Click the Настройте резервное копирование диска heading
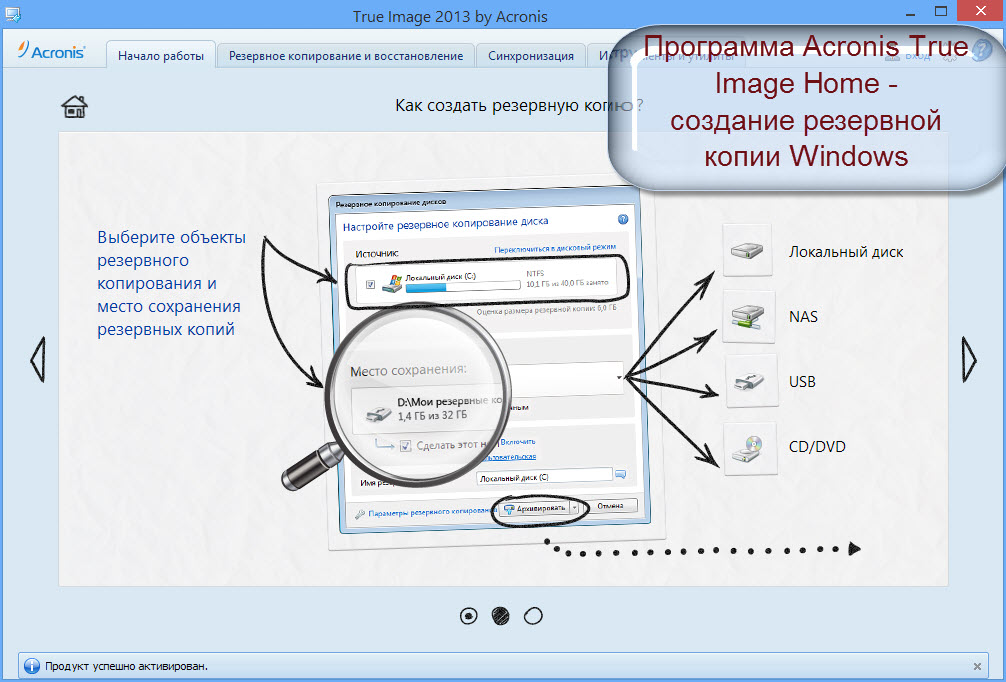This screenshot has width=1006, height=682. pyautogui.click(x=445, y=225)
